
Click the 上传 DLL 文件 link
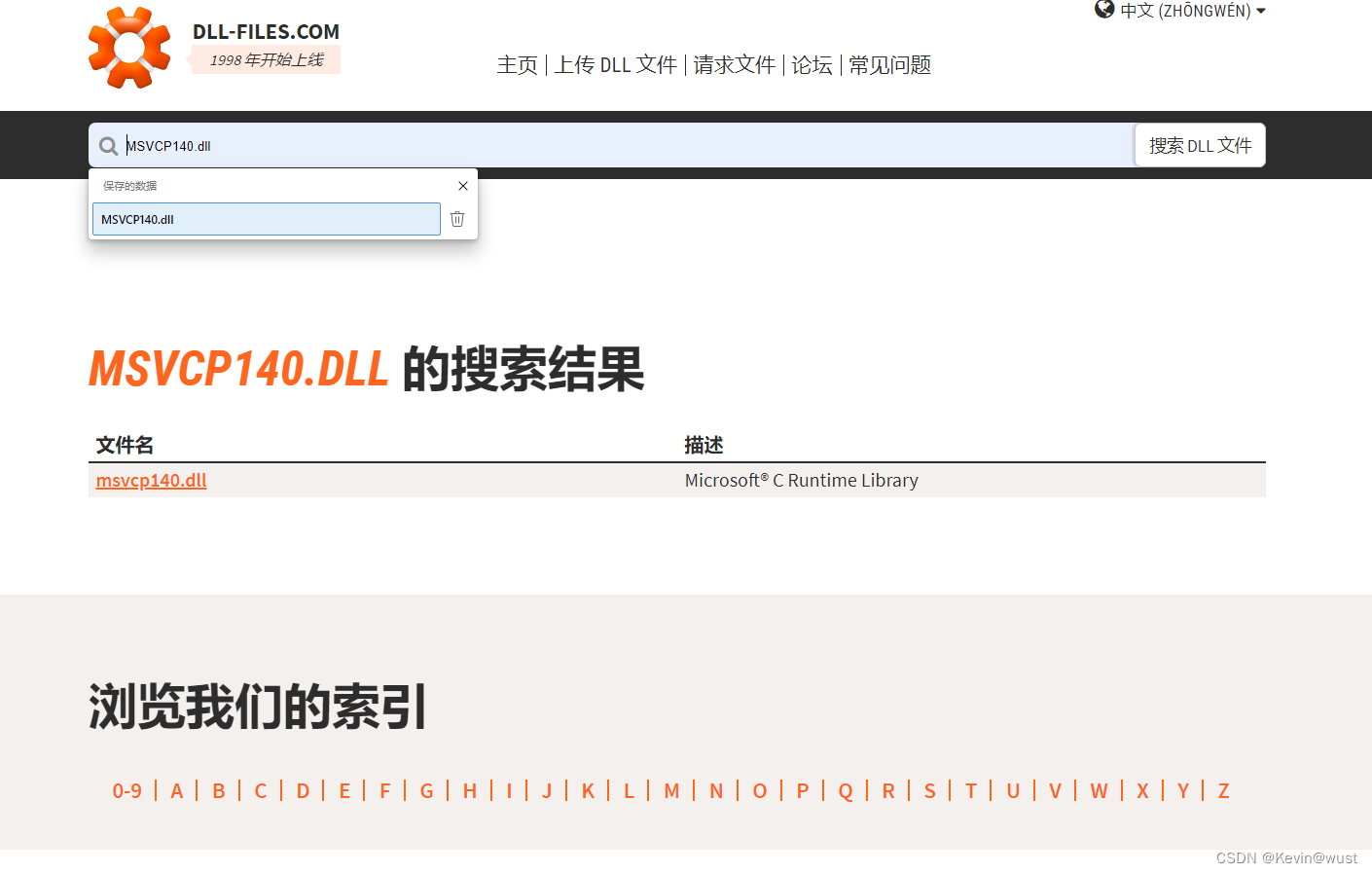615,65
